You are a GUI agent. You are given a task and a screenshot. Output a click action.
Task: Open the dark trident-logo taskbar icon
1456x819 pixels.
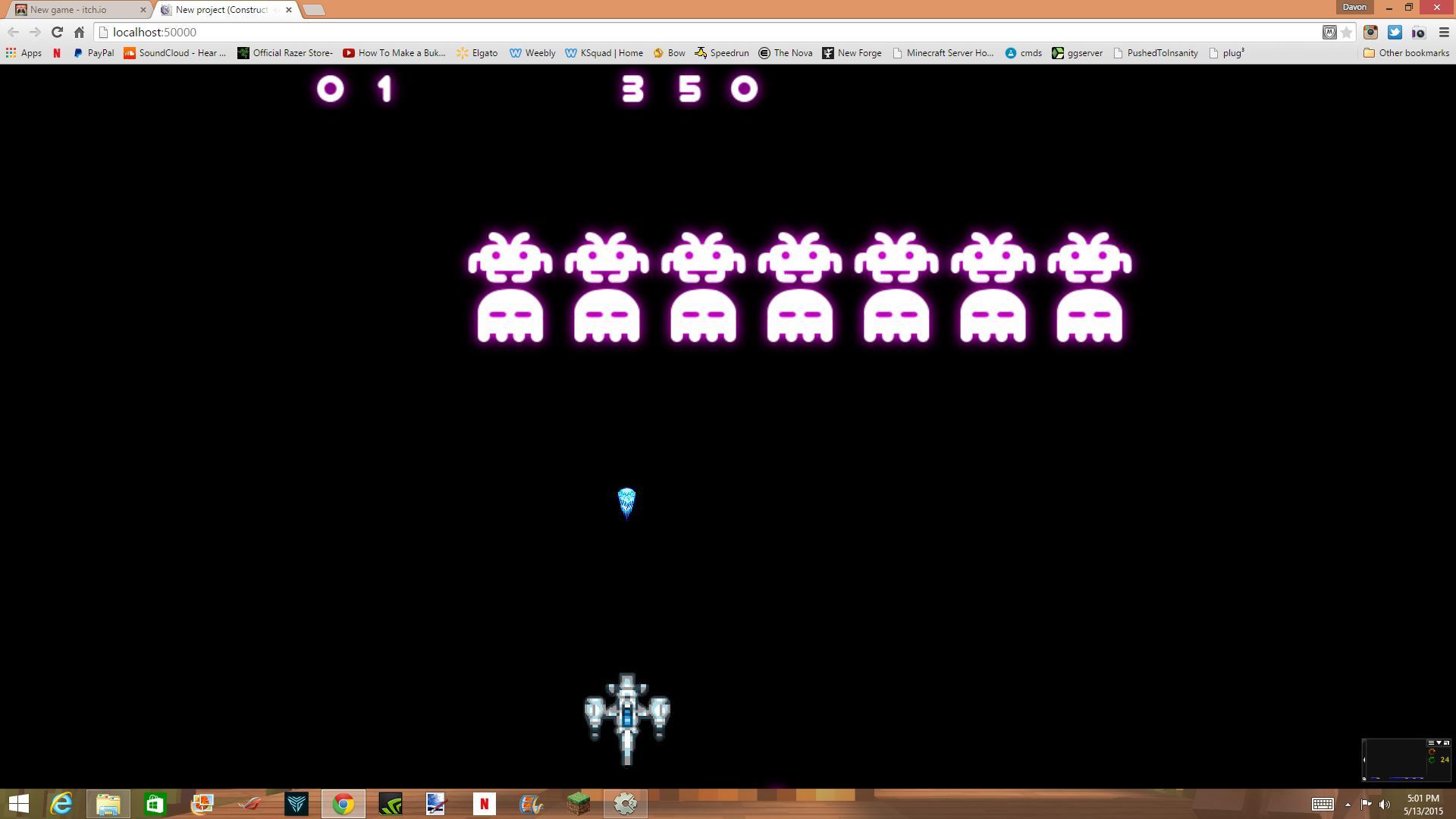tap(296, 804)
